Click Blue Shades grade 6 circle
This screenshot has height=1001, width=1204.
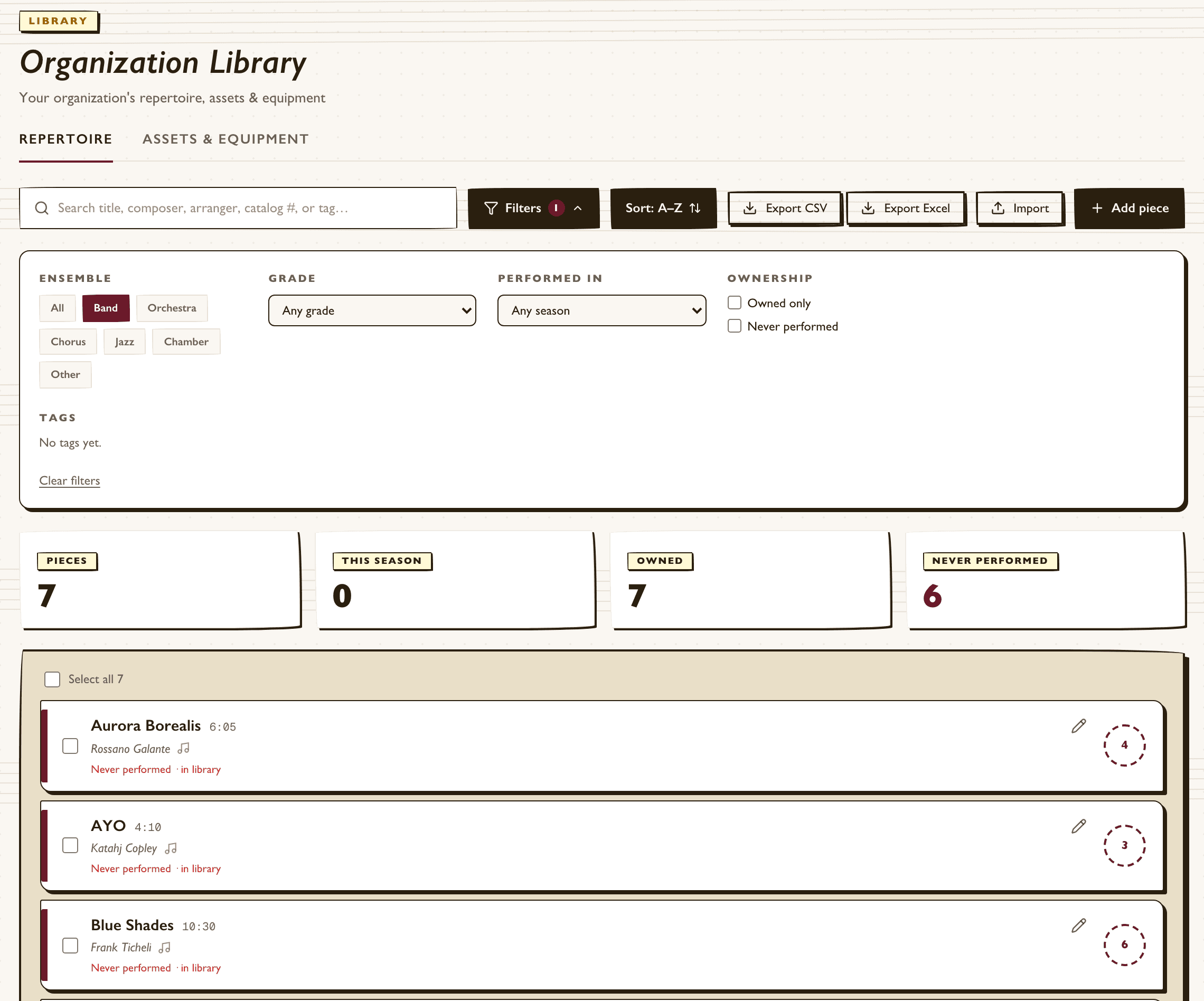pos(1124,944)
